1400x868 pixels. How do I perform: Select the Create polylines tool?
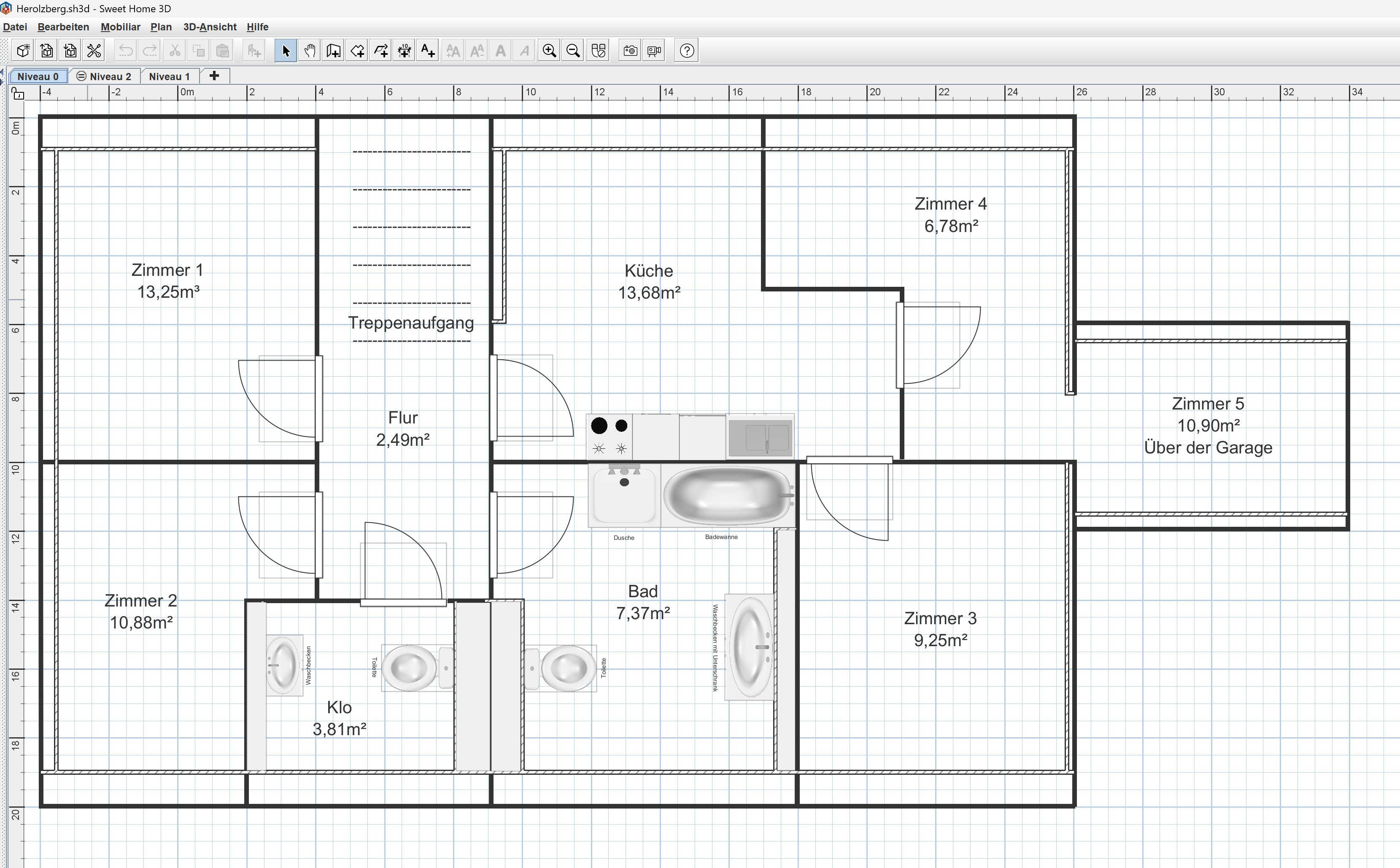(x=380, y=51)
